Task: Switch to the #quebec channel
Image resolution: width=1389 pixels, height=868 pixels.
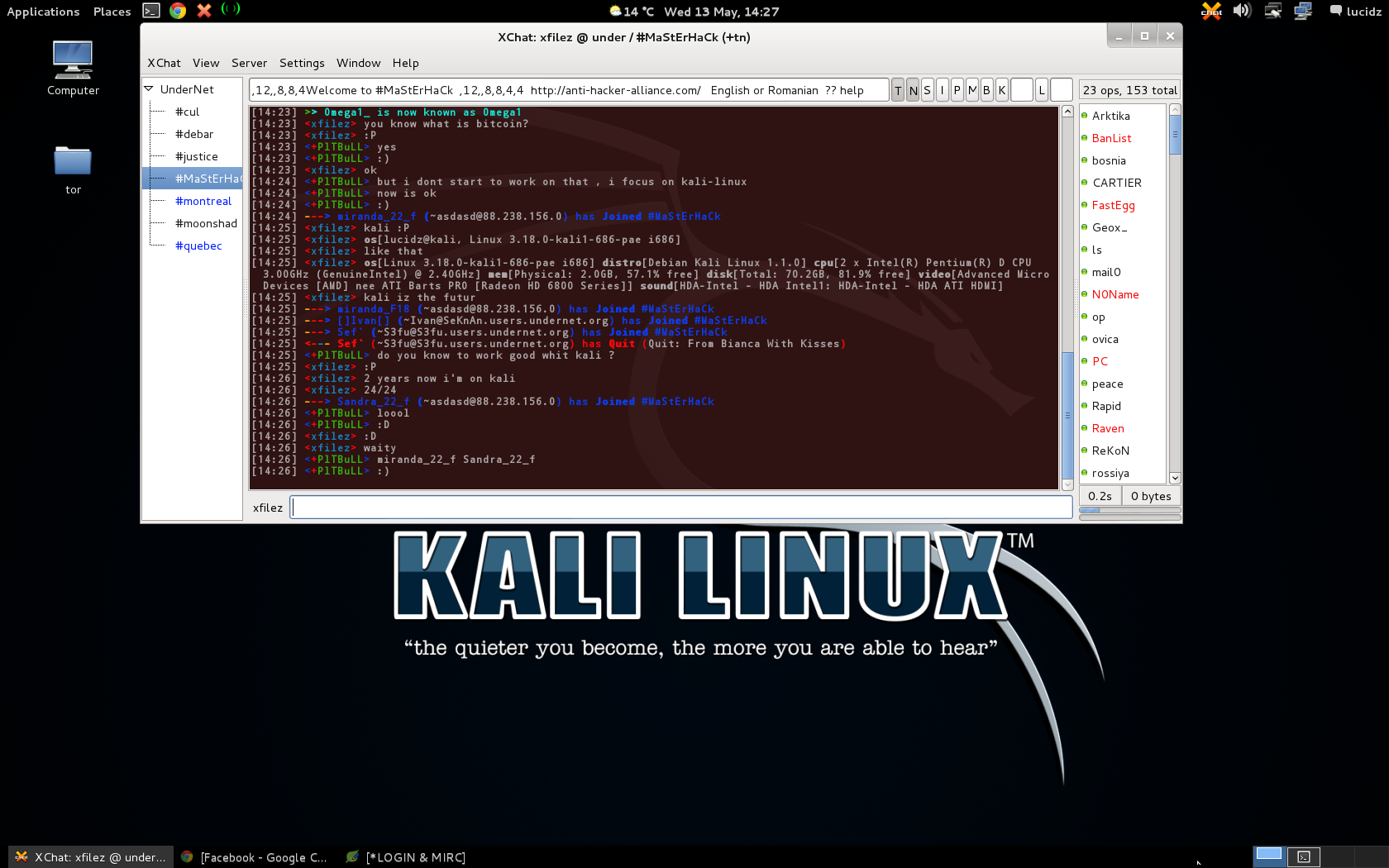Action: pyautogui.click(x=198, y=246)
